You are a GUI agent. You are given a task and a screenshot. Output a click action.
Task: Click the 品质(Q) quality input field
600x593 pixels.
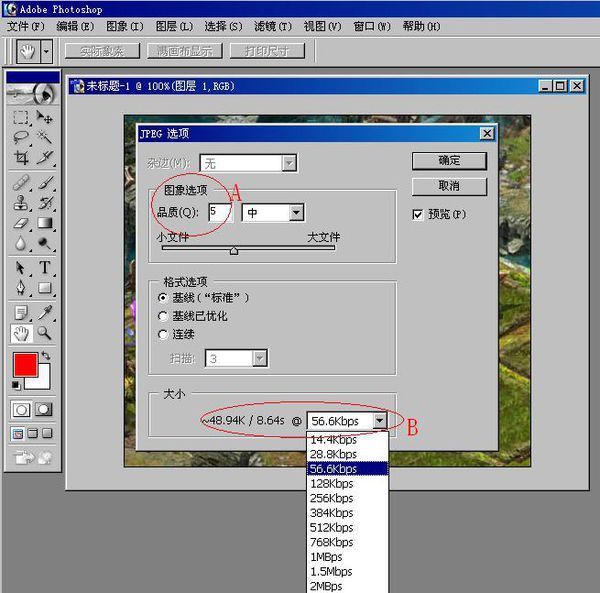coord(220,212)
